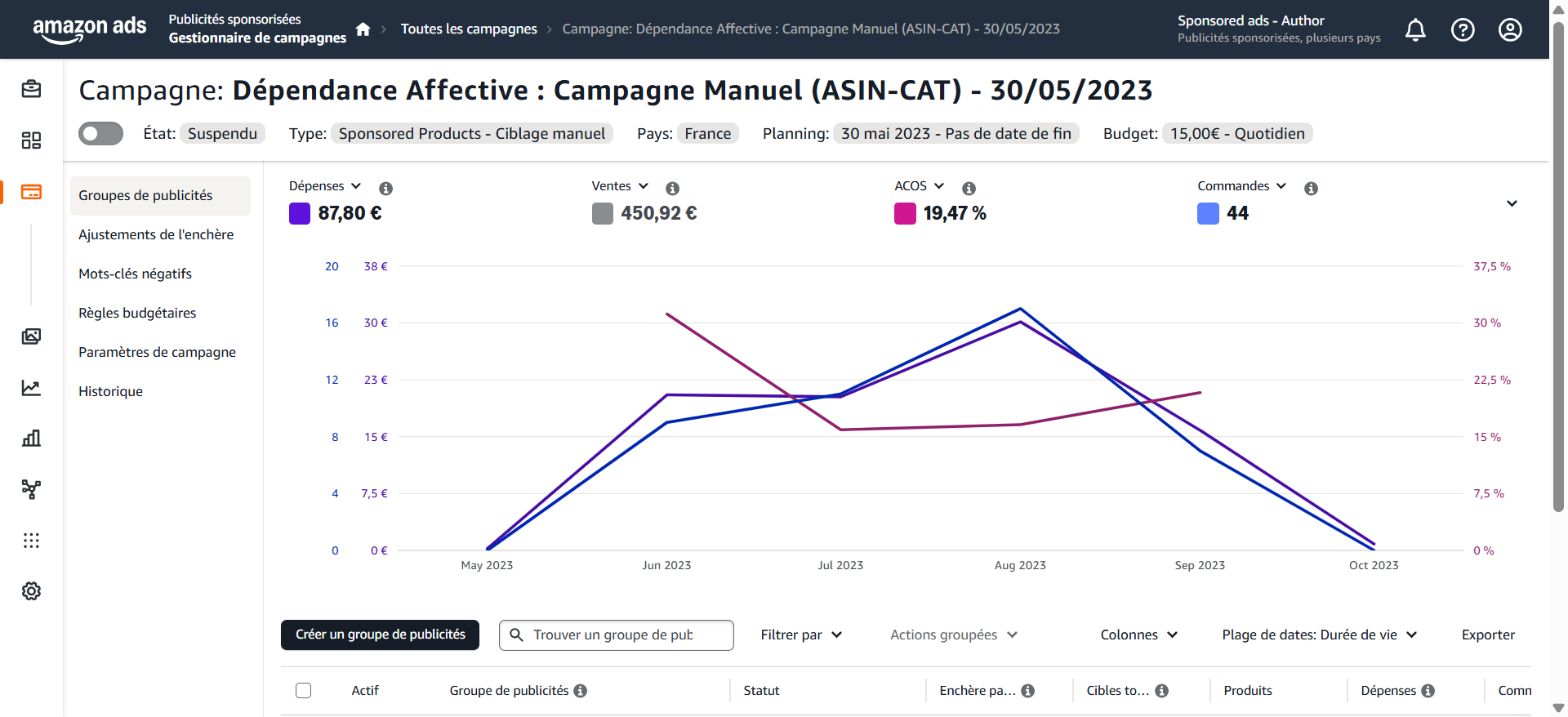Click the purple Dépenses color swatch

pos(300,214)
